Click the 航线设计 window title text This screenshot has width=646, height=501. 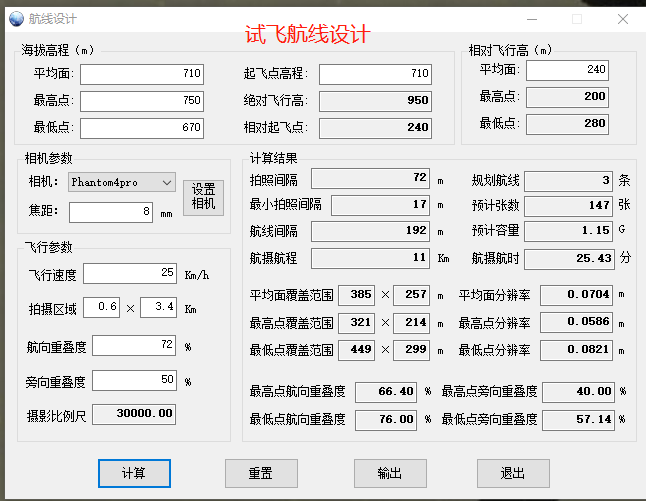[53, 19]
